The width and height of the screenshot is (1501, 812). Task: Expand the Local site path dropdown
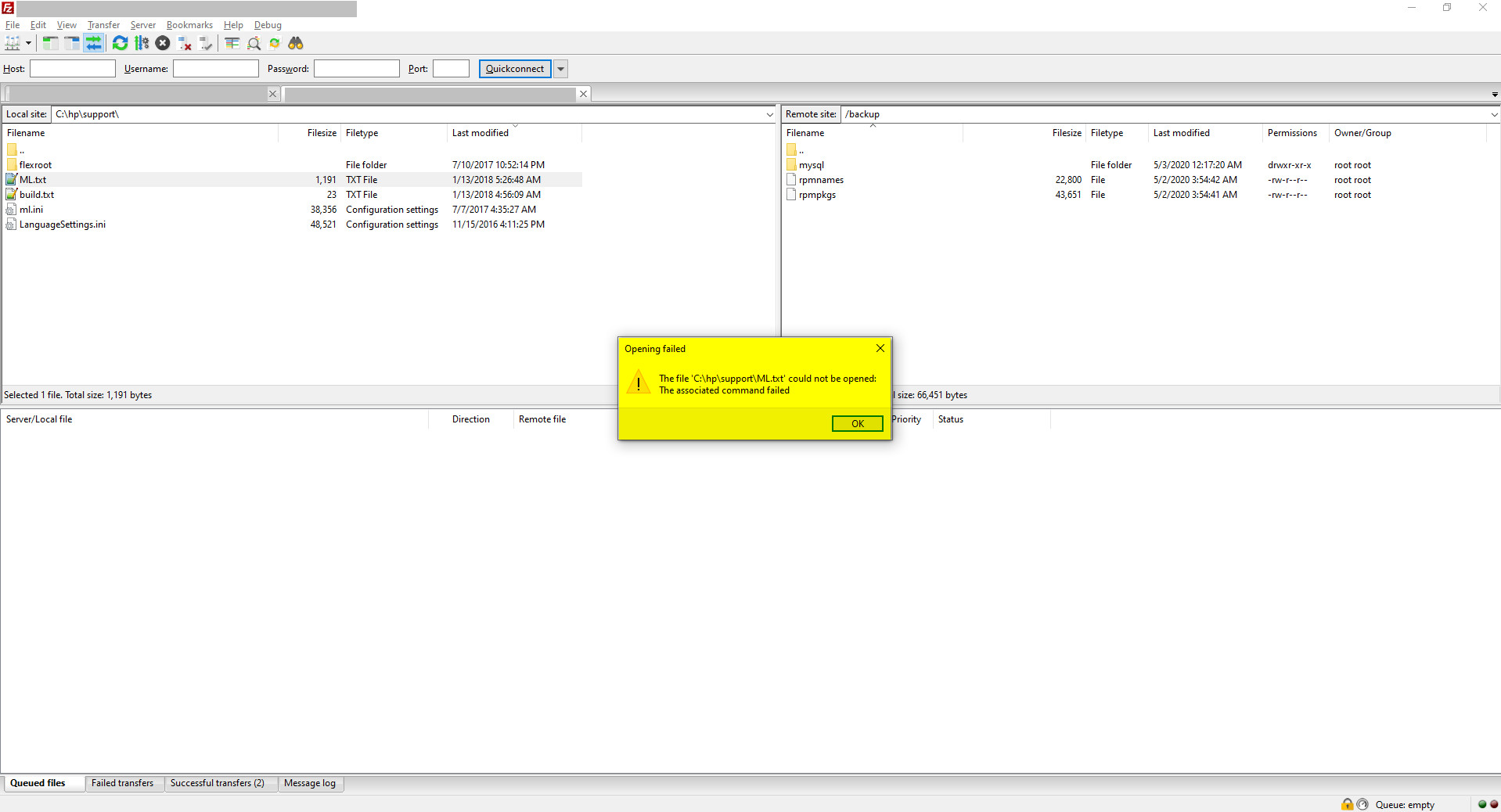coord(770,115)
